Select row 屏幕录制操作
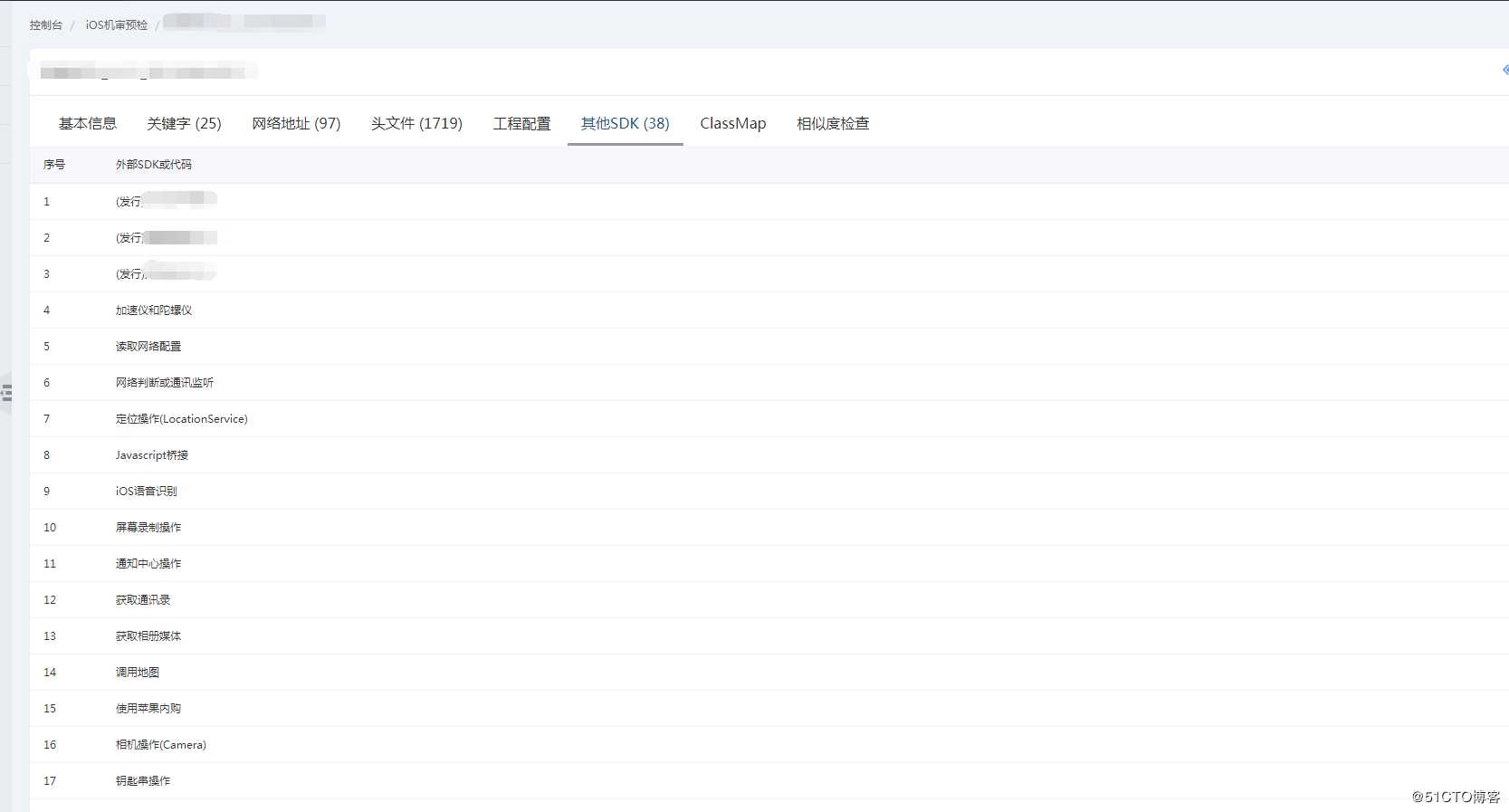 769,528
